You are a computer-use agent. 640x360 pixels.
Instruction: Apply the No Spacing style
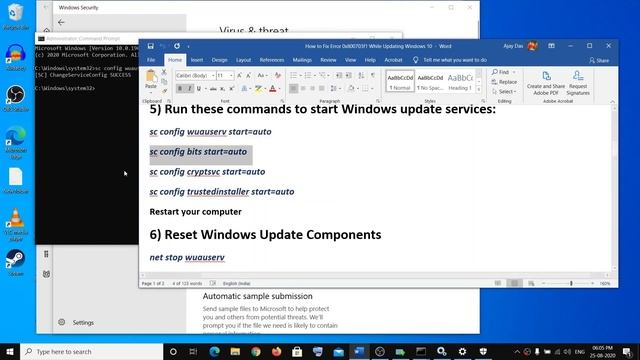pos(430,82)
